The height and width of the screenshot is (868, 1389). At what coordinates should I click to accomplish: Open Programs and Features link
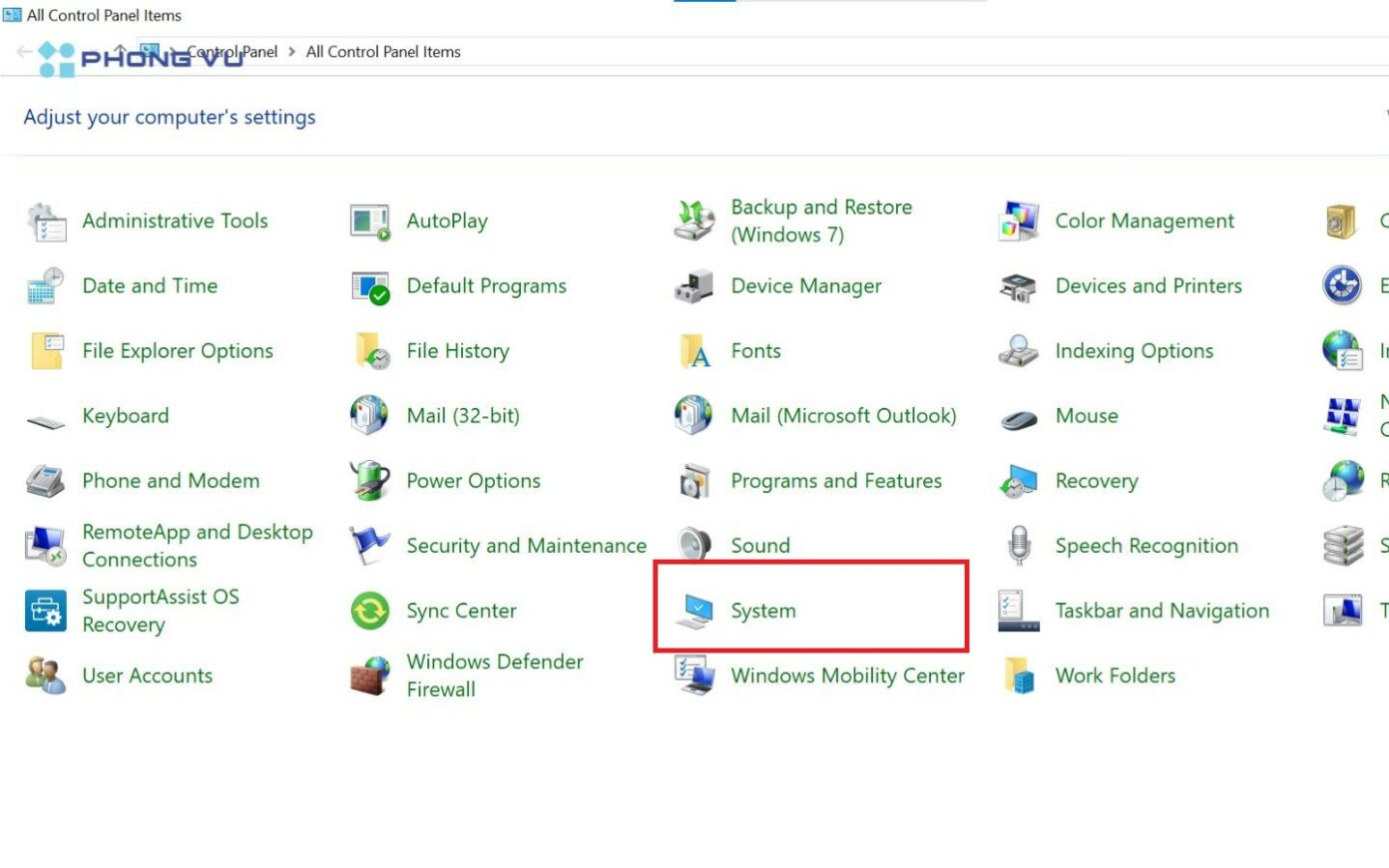836,481
